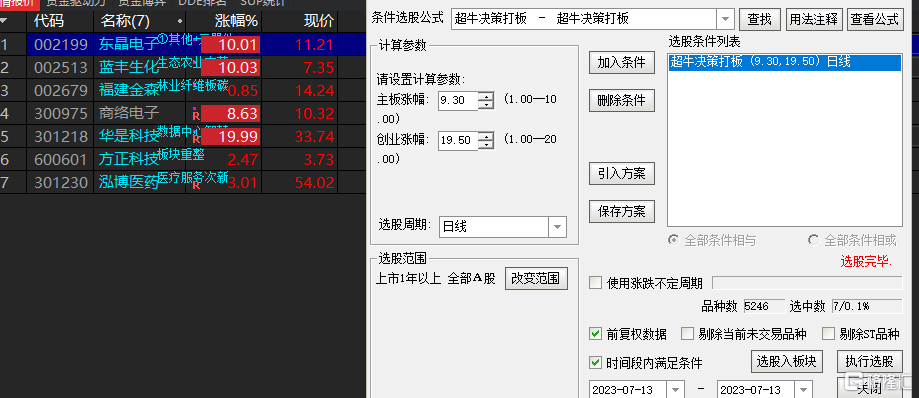
Task: Click 执行选股 to run screening
Action: click(869, 361)
